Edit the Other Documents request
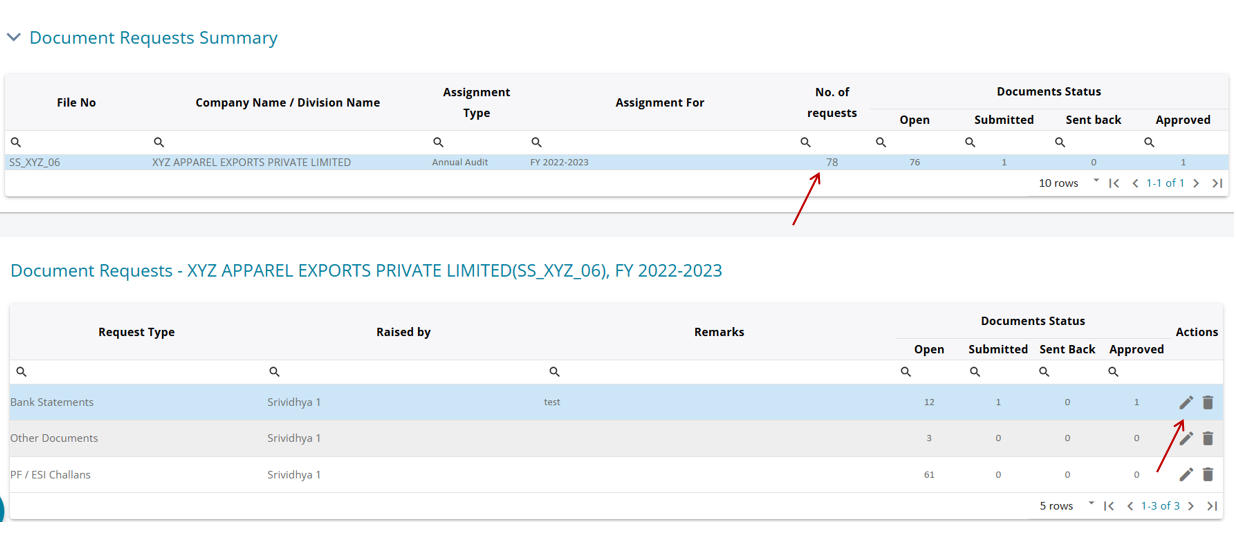This screenshot has width=1236, height=535. point(1186,438)
